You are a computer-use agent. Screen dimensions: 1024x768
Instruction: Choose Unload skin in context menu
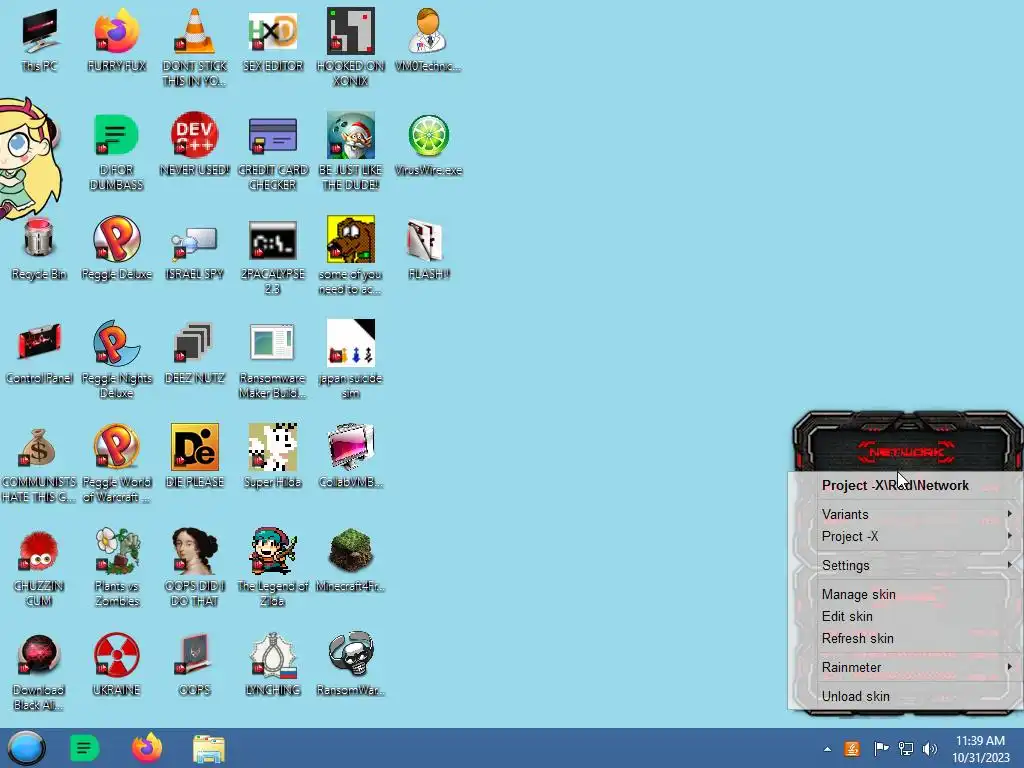pos(917,696)
